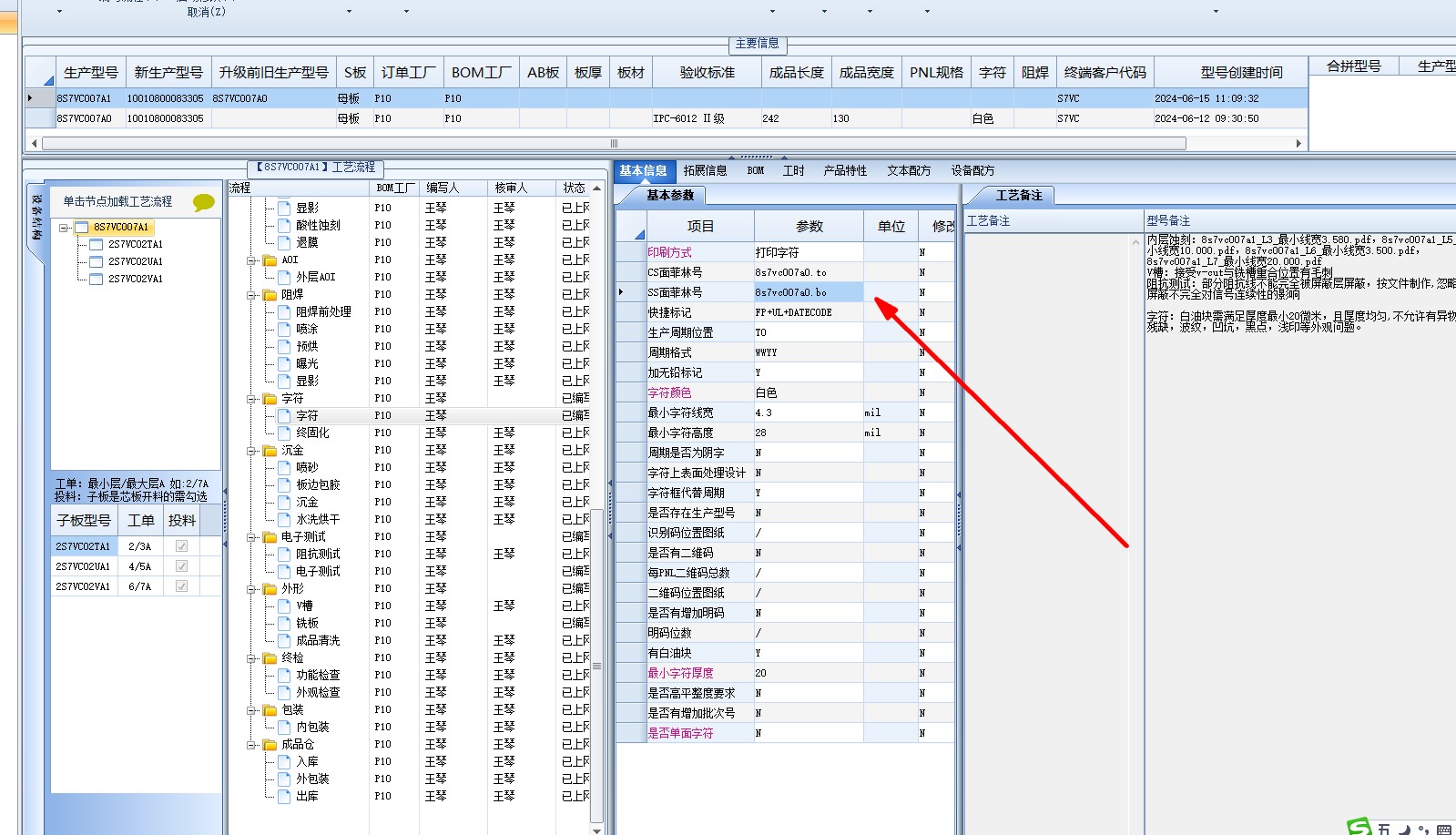Click the icon beside 2S7VC02VA1 tree node
The height and width of the screenshot is (835, 1456).
pos(96,280)
